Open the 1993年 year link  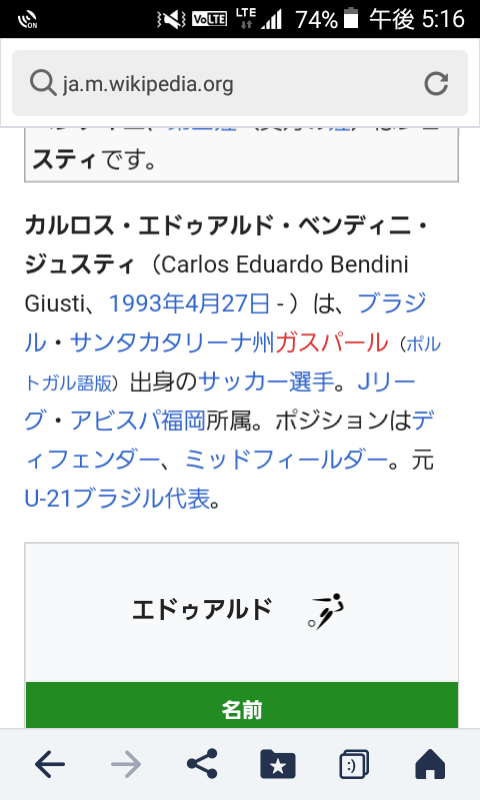147,303
